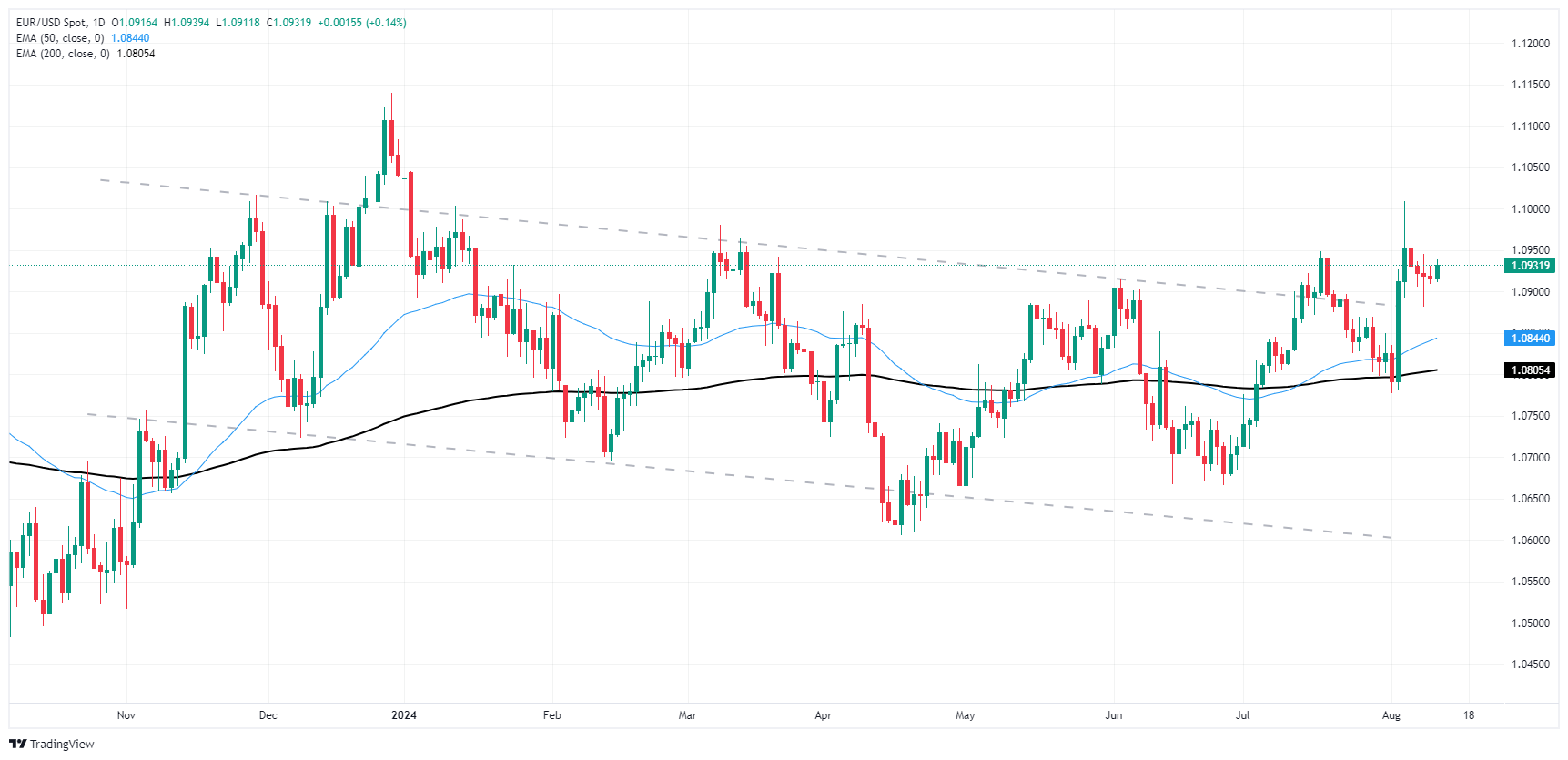This screenshot has width=1568, height=760.
Task: Open the TradingView text link
Action: coord(62,745)
